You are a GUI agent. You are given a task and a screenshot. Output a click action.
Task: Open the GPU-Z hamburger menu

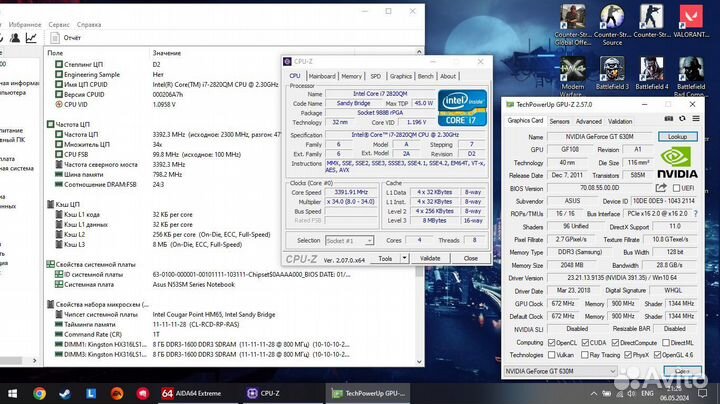tap(696, 118)
